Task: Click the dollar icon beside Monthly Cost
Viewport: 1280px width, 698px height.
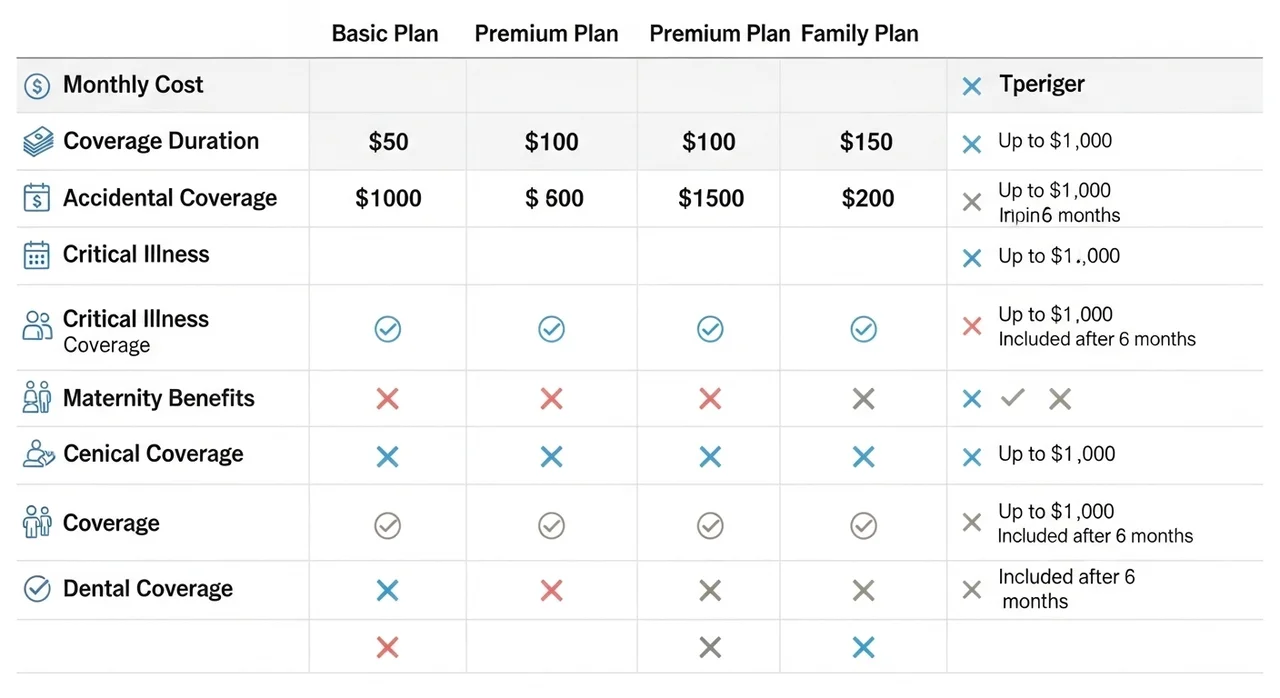Action: (37, 86)
